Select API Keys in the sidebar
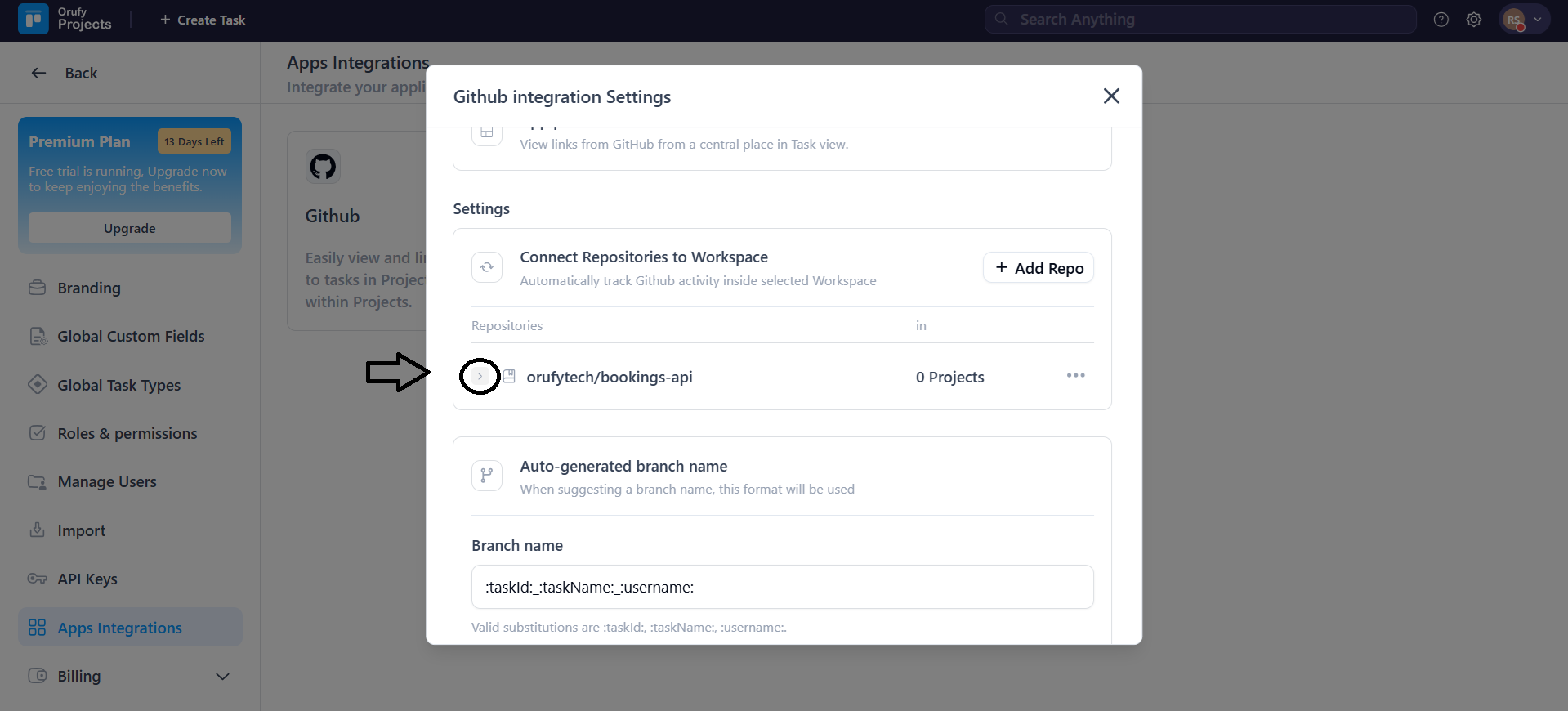 point(87,579)
